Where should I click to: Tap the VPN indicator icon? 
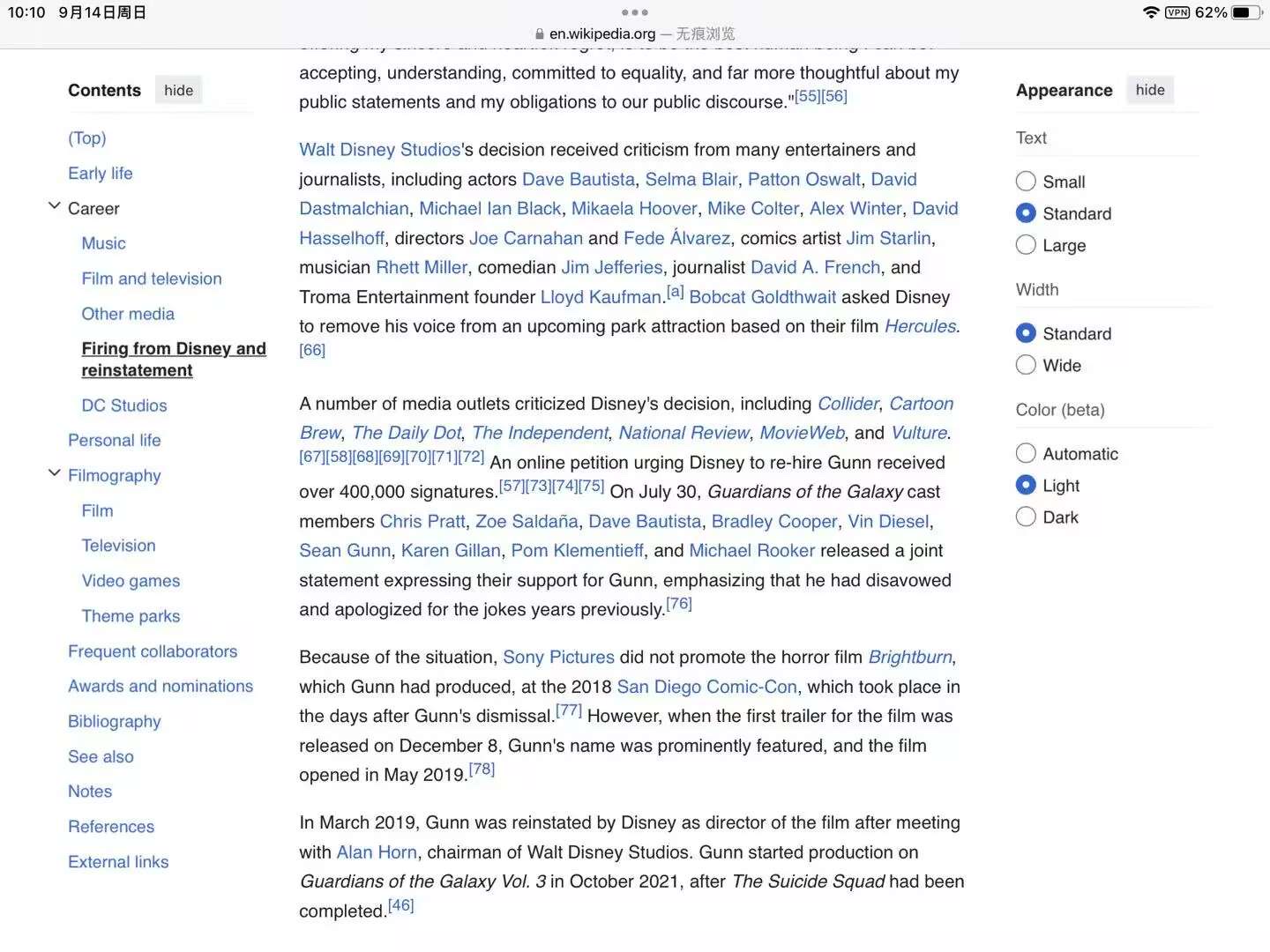tap(1177, 12)
